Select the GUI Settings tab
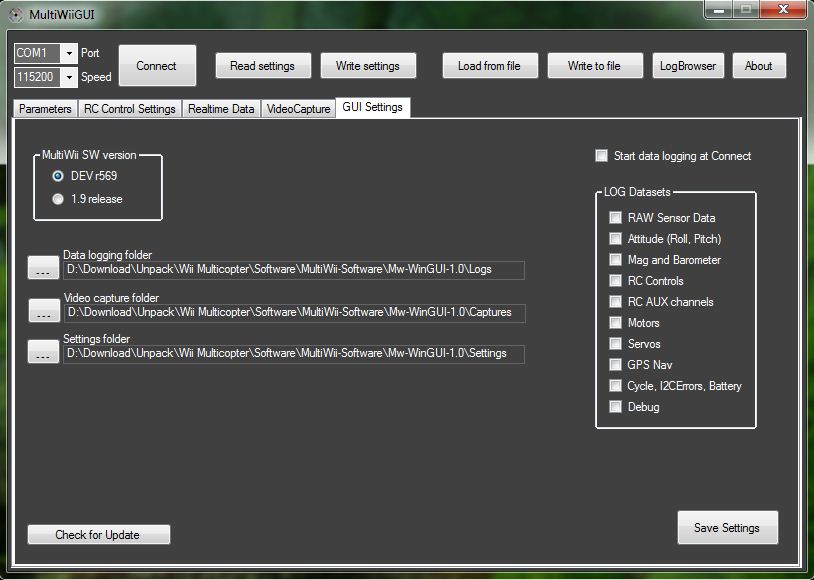This screenshot has height=580, width=814. pyautogui.click(x=373, y=107)
